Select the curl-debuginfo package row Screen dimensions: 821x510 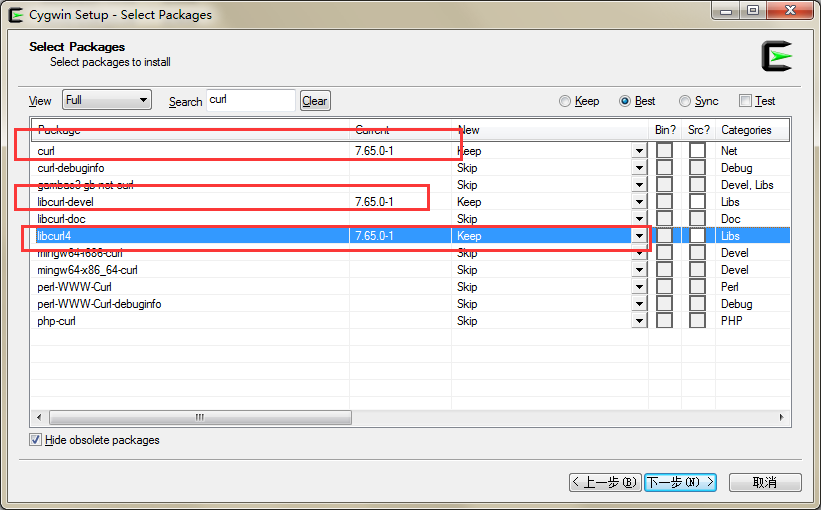coord(410,168)
